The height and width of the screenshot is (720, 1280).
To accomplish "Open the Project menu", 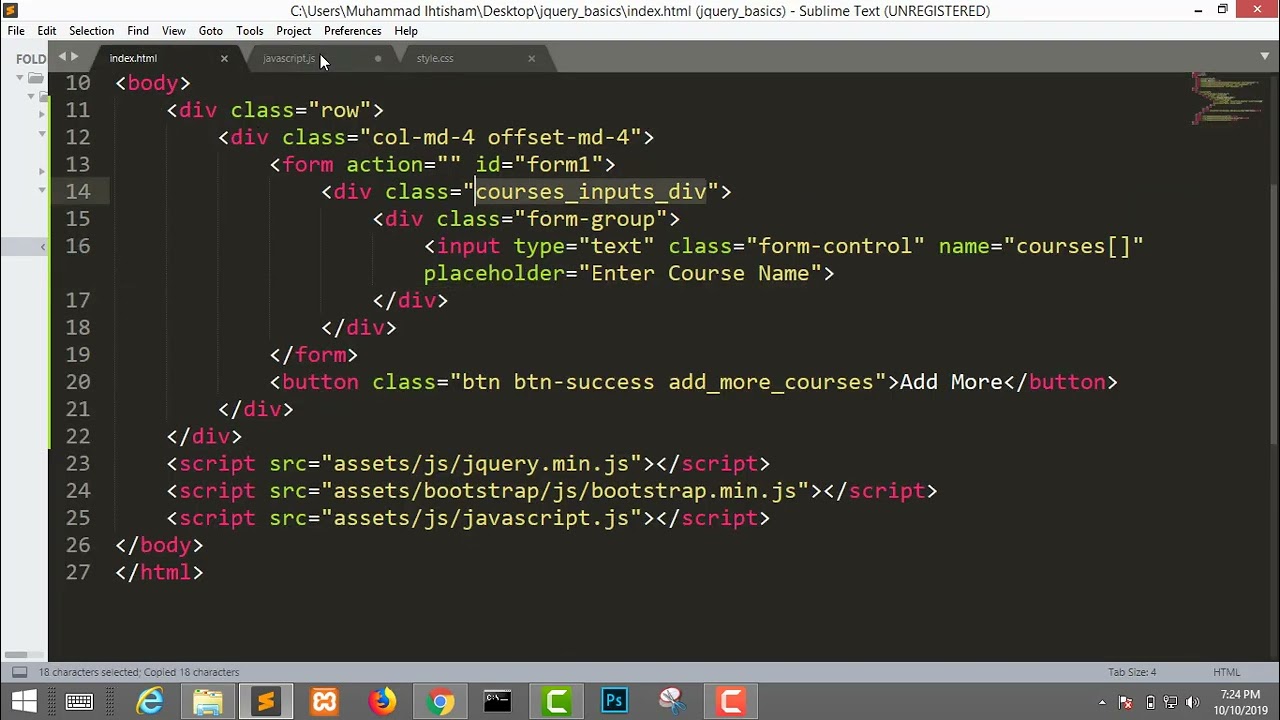I will tap(294, 31).
